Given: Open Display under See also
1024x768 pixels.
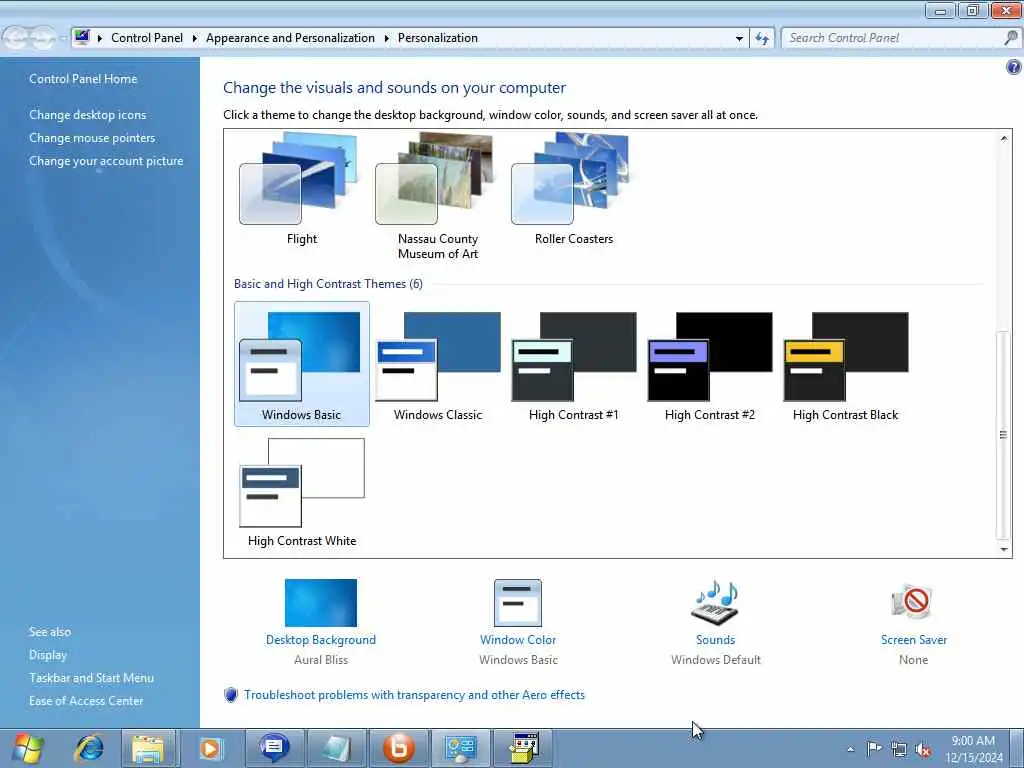Looking at the screenshot, I should point(48,654).
